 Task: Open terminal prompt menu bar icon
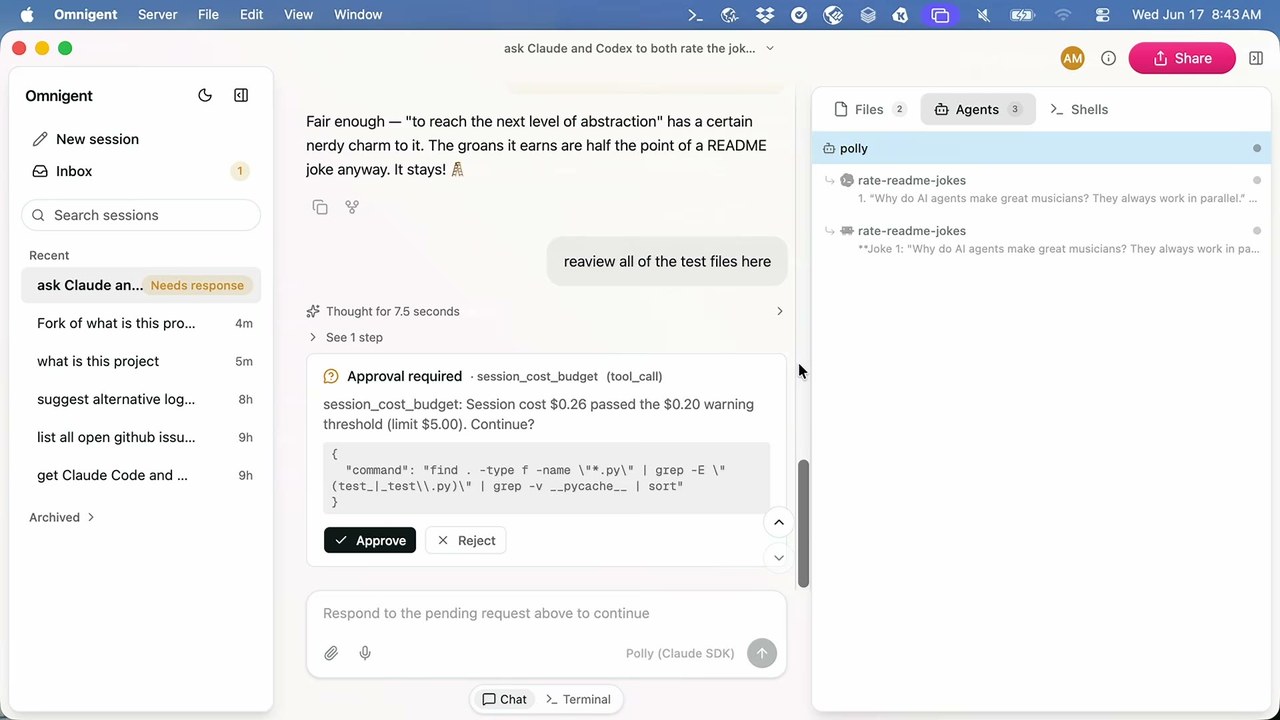[696, 14]
